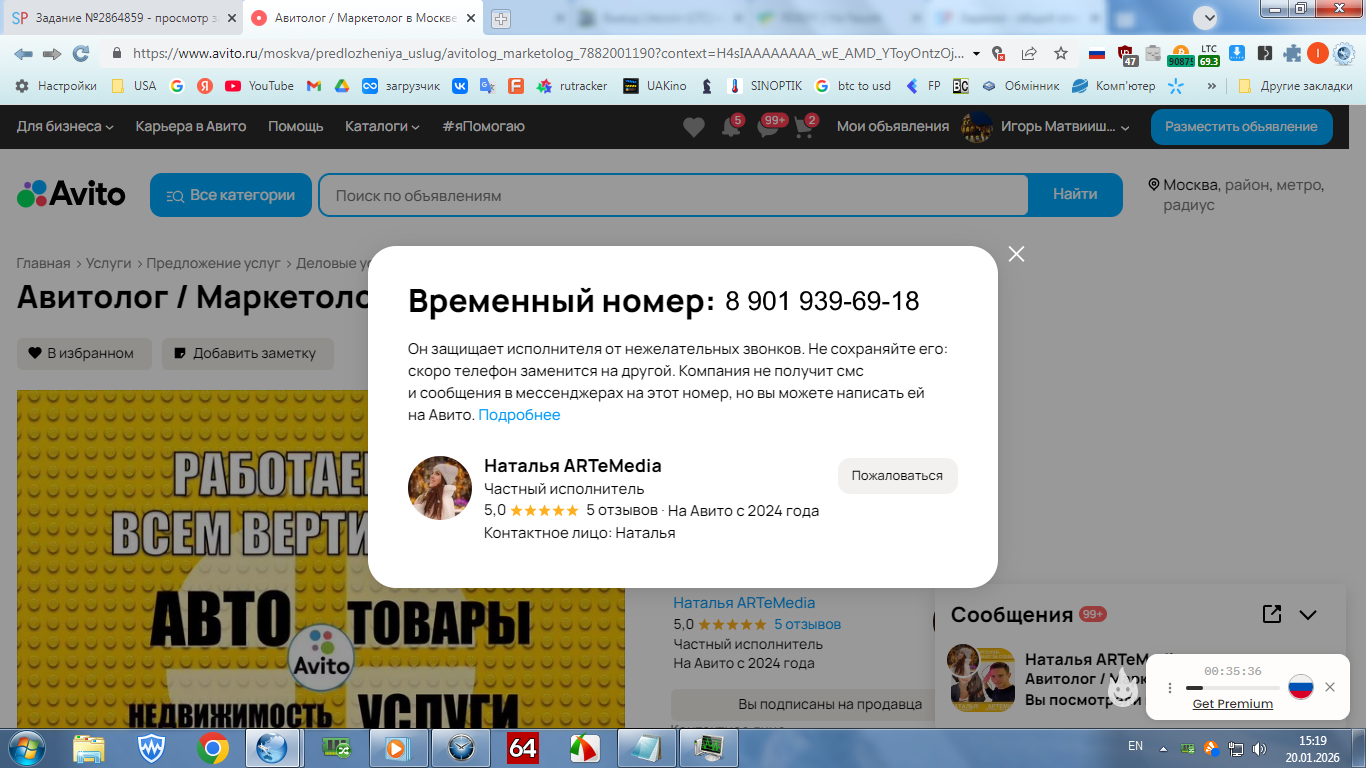This screenshot has height=768, width=1366.
Task: Click the browser forward arrow
Action: [52, 53]
